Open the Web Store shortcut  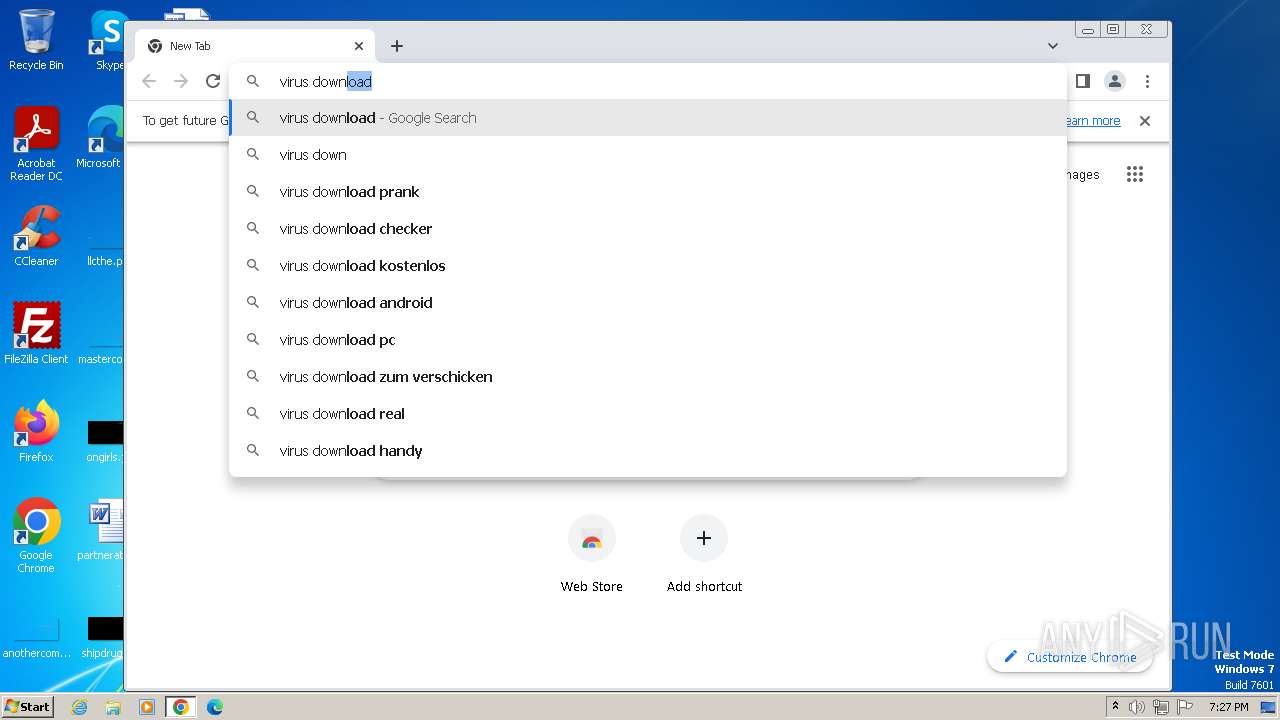pyautogui.click(x=591, y=555)
